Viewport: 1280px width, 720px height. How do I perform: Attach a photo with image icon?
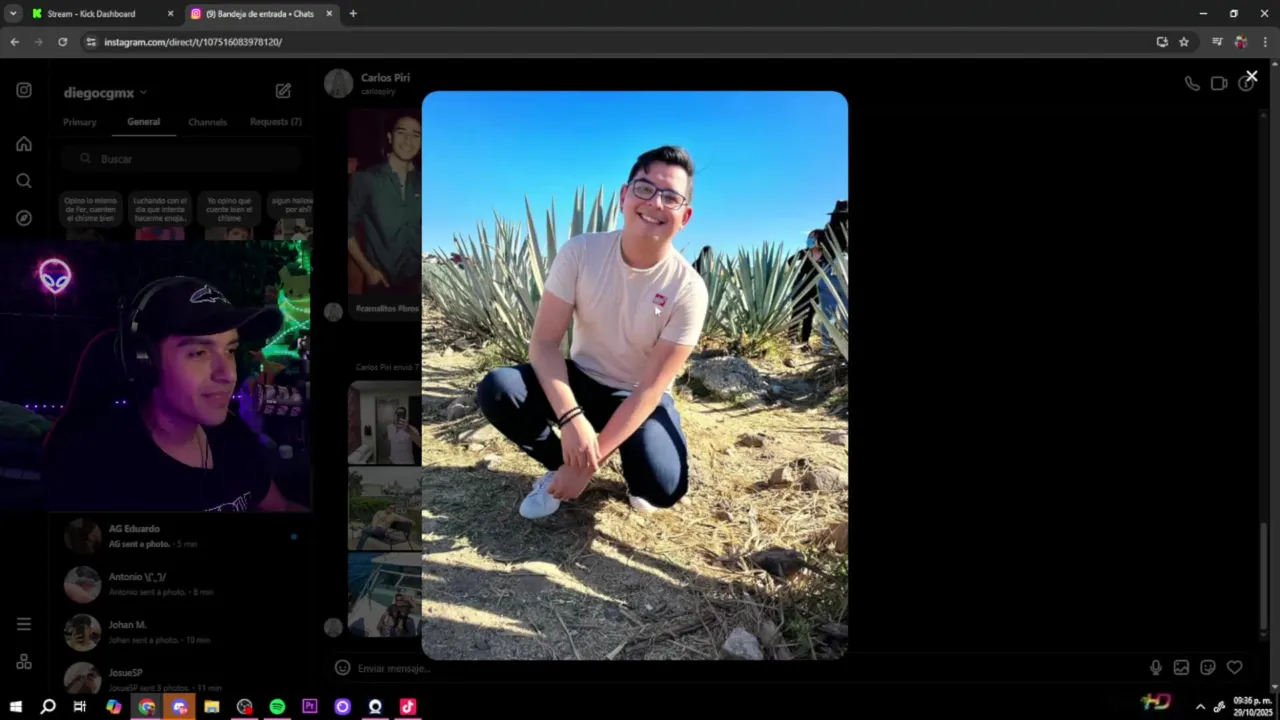pyautogui.click(x=1181, y=668)
